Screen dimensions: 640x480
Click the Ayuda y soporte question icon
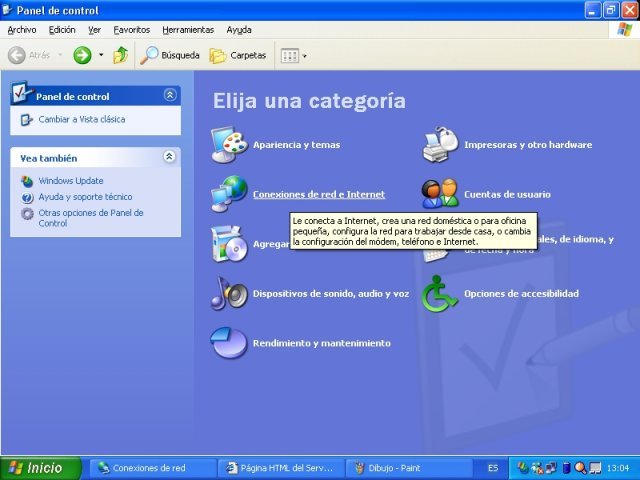(x=27, y=198)
